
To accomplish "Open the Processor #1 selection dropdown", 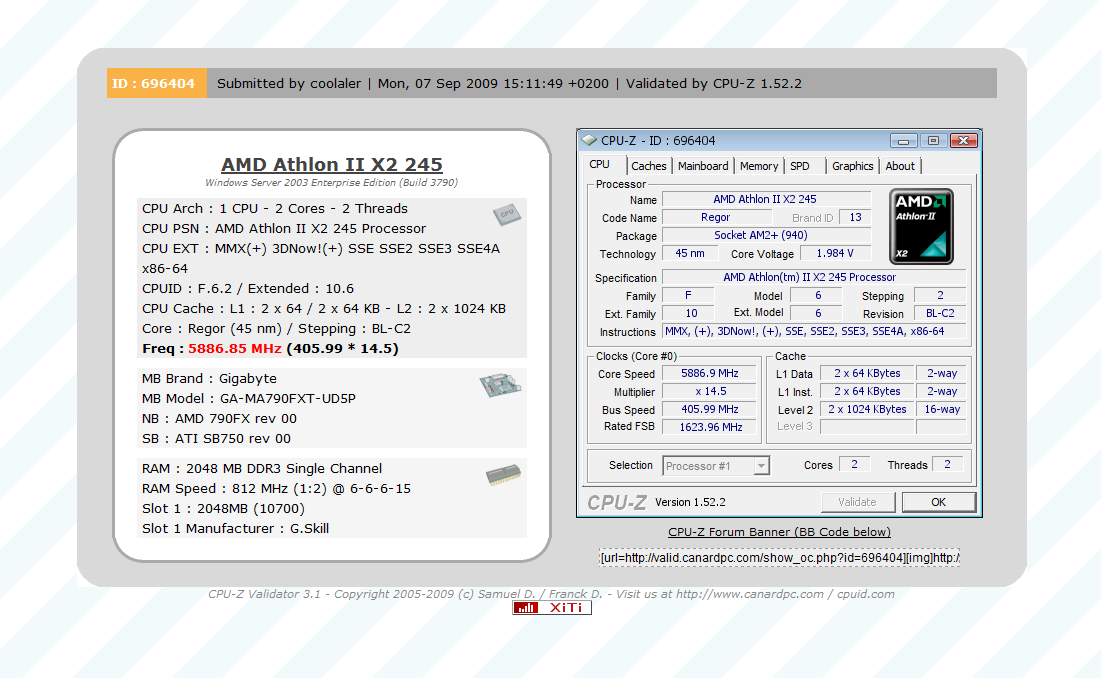I will pos(716,465).
